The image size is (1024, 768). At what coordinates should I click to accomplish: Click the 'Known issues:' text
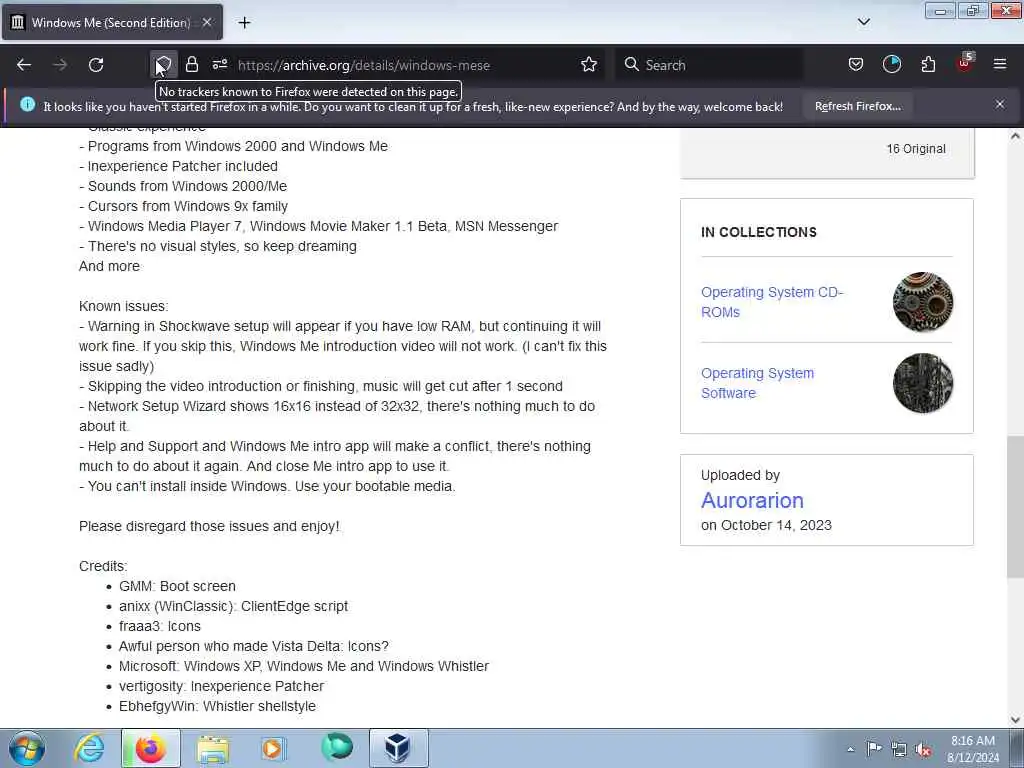coord(123,306)
